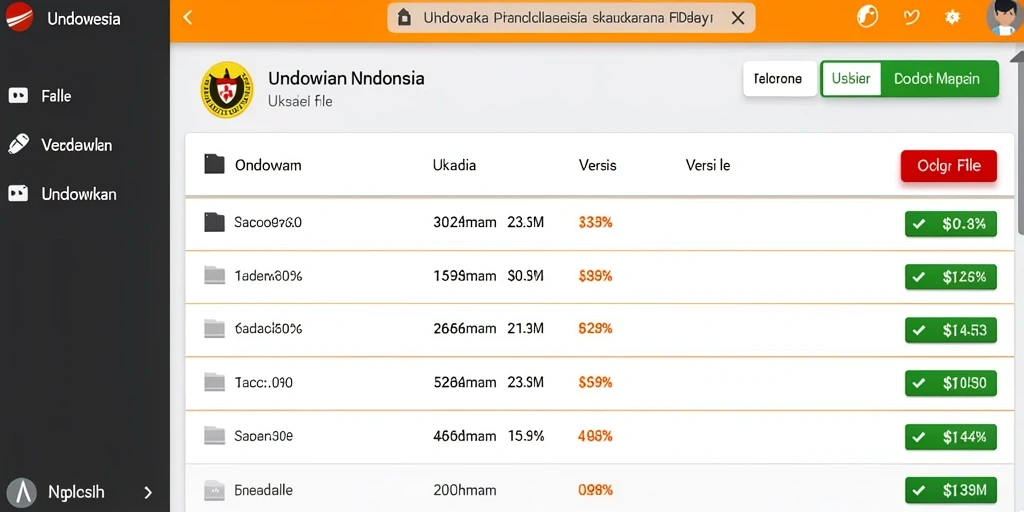Image resolution: width=1024 pixels, height=512 pixels.
Task: Toggle the green check button $0.3%
Action: click(950, 224)
